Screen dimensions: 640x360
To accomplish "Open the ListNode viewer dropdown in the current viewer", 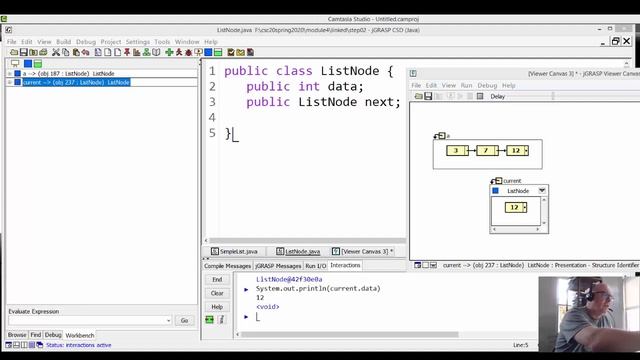I will (x=542, y=191).
